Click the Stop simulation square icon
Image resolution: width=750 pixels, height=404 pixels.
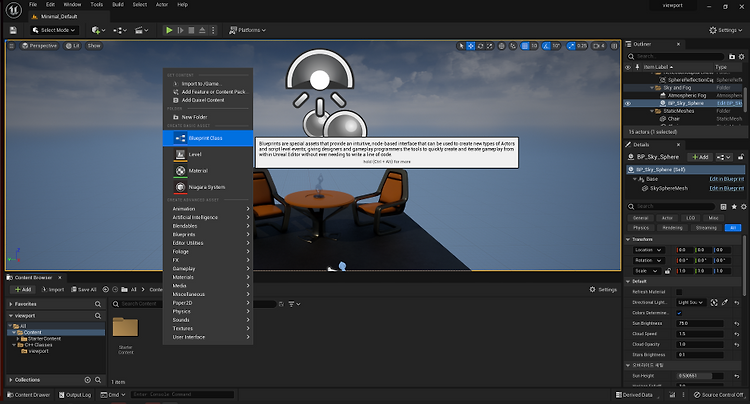[191, 30]
